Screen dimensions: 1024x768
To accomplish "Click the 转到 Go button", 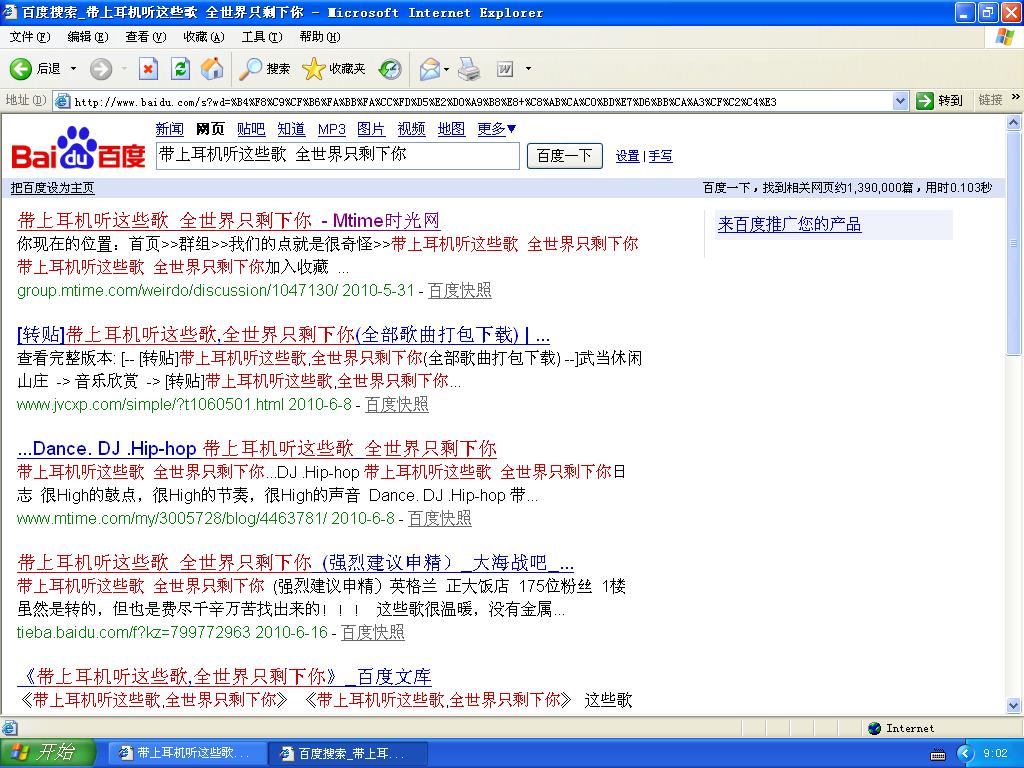I will pyautogui.click(x=940, y=101).
